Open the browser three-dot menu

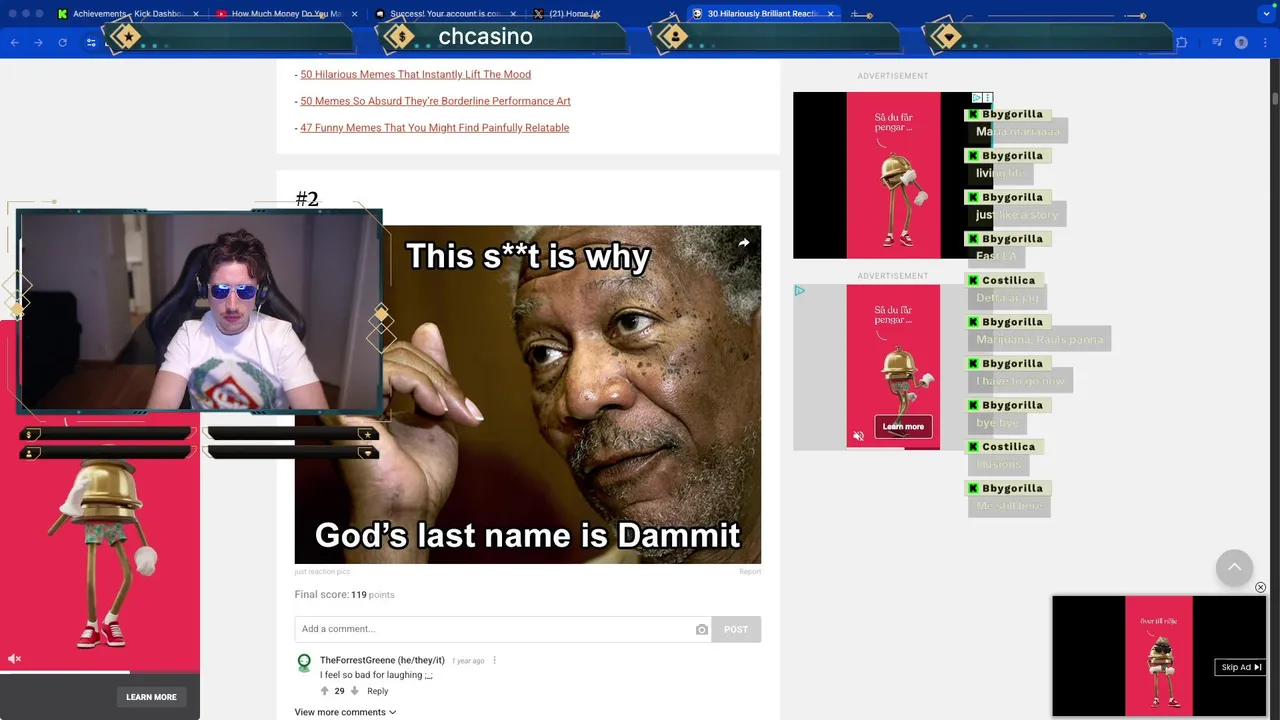1265,42
